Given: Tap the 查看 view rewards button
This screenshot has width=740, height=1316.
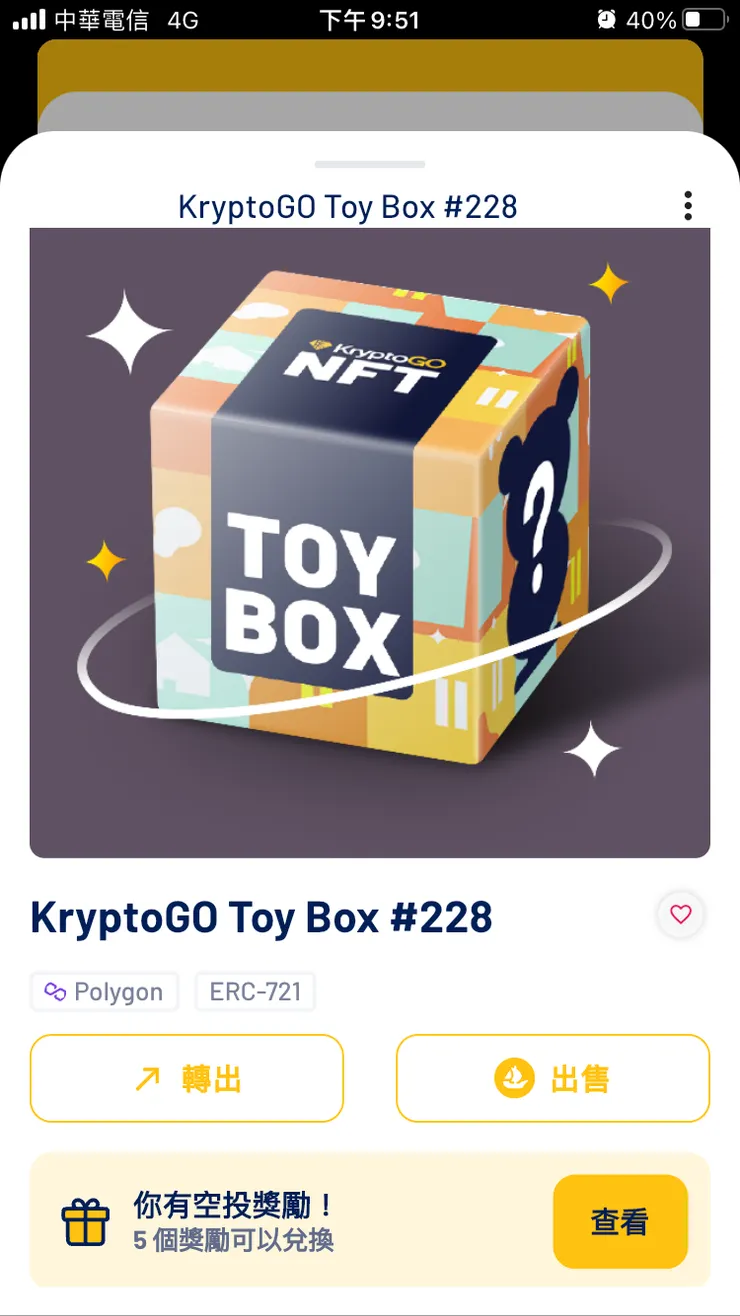Looking at the screenshot, I should tap(620, 1221).
